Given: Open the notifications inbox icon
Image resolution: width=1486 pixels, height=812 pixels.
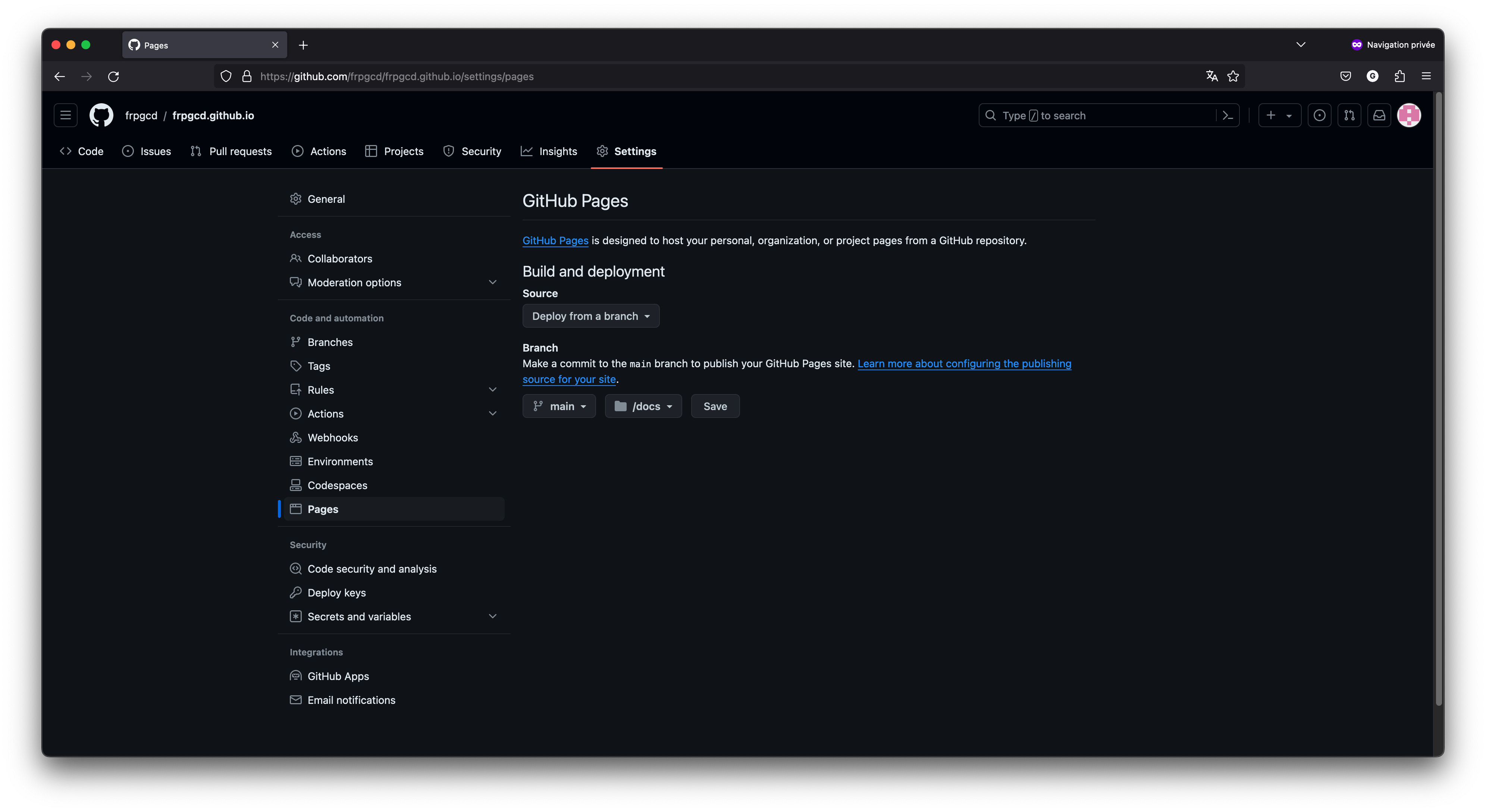Looking at the screenshot, I should click(x=1379, y=115).
